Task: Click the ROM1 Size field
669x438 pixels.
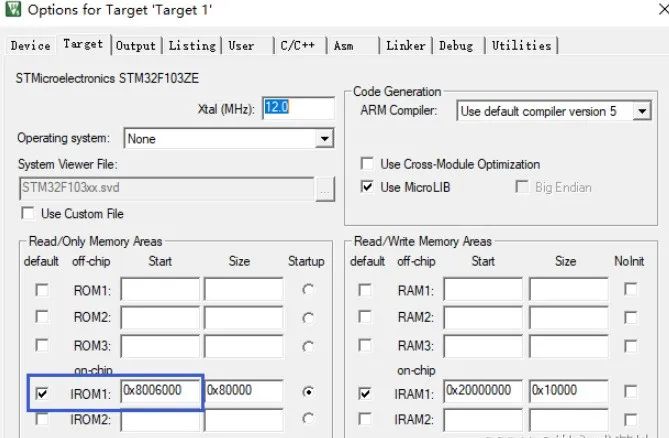Action: [244, 289]
